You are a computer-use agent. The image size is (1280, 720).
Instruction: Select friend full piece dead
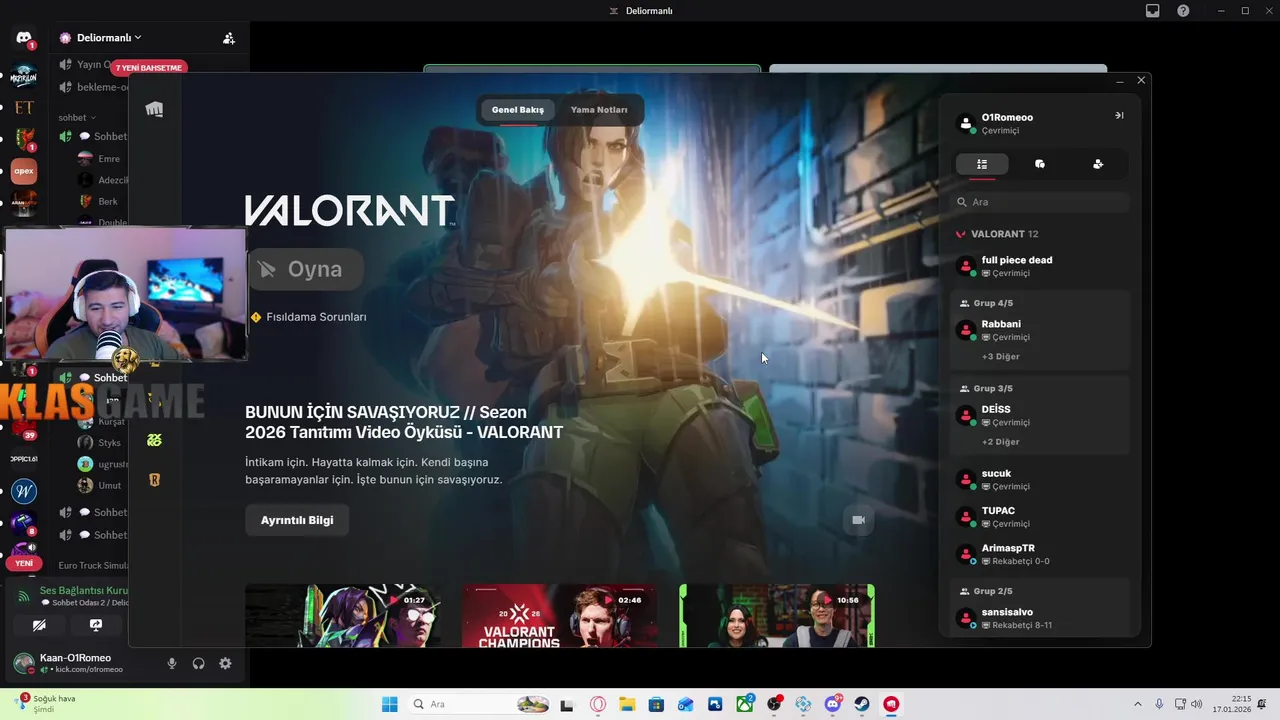click(1040, 266)
